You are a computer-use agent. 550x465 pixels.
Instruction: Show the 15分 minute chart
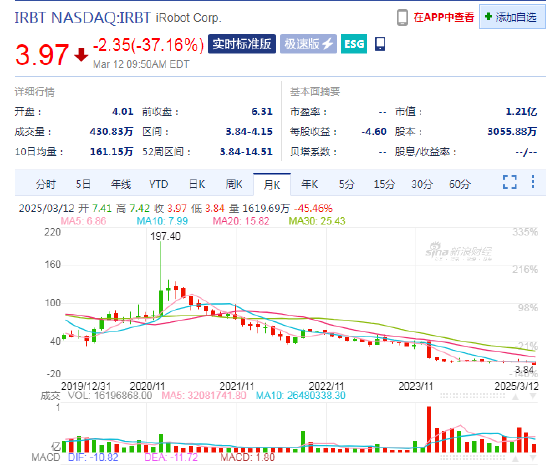click(x=384, y=184)
